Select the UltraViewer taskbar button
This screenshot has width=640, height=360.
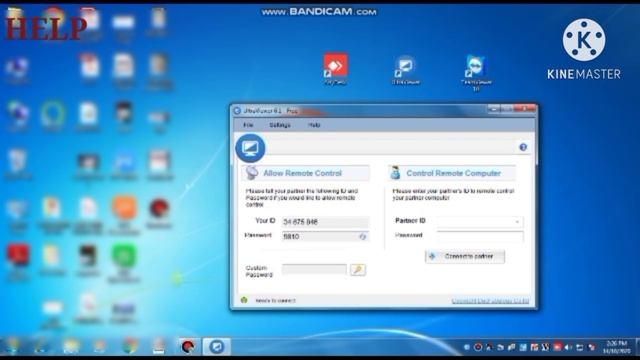pos(216,347)
